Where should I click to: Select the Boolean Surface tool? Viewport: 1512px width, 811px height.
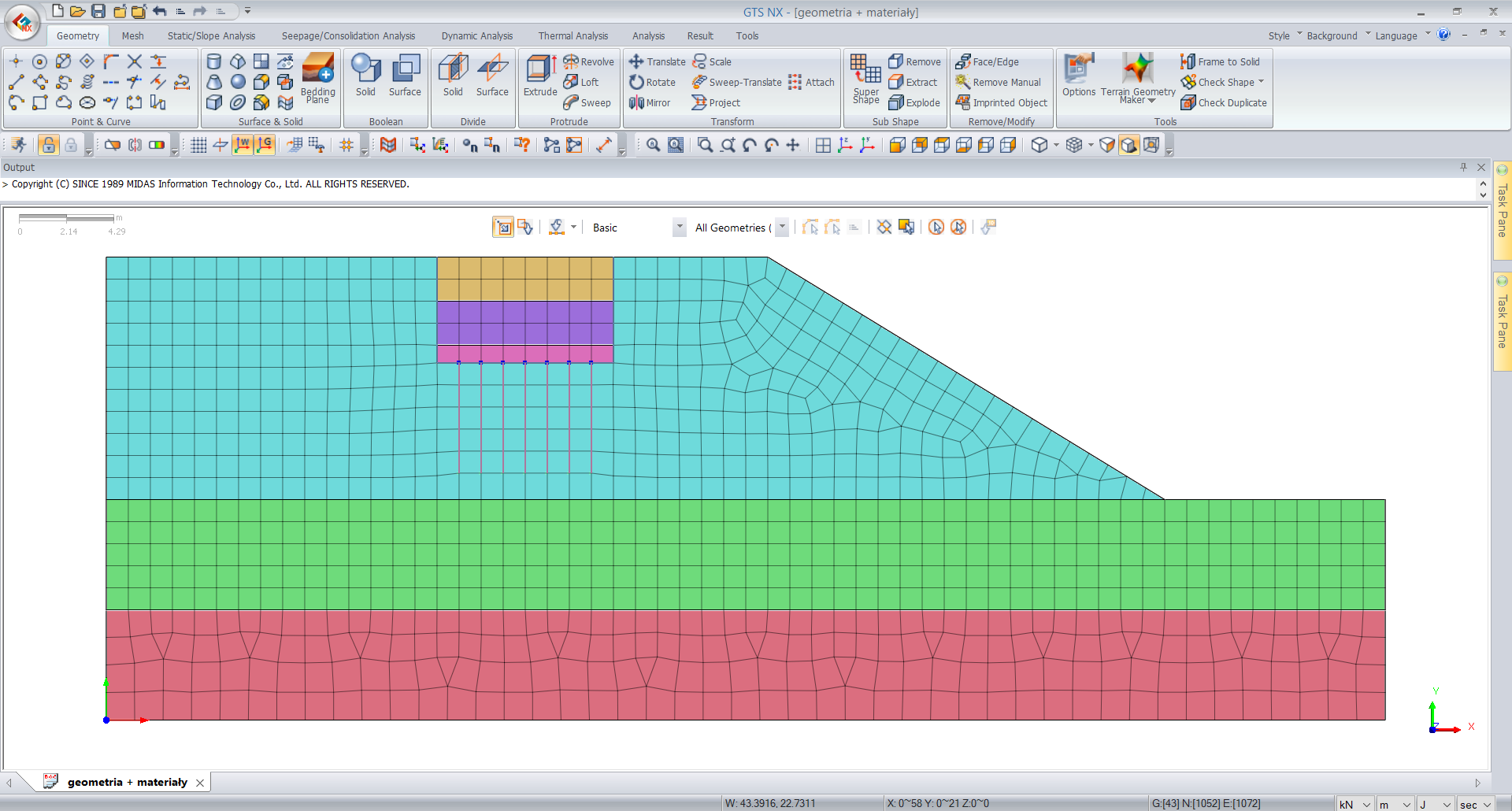[405, 76]
